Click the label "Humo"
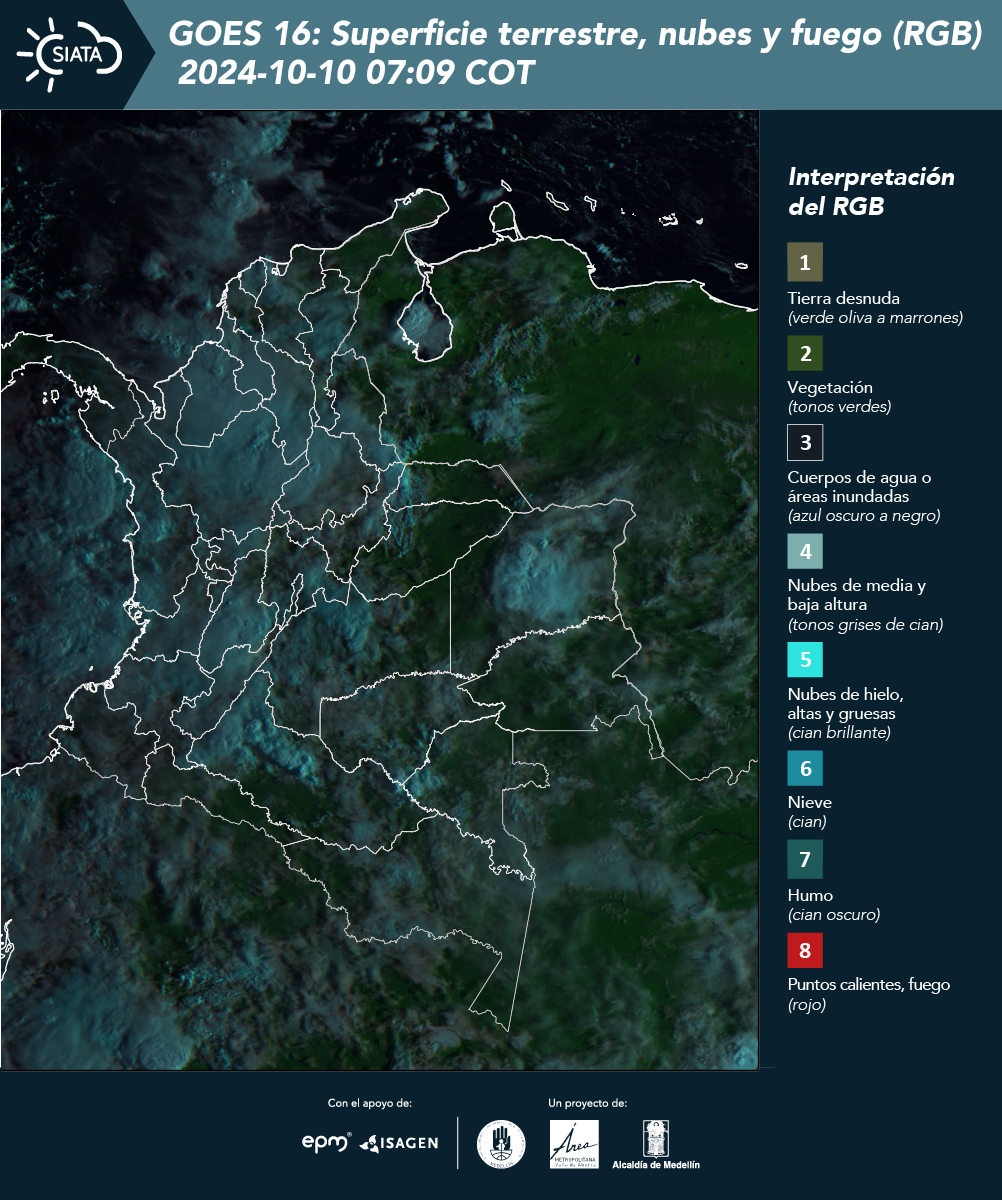Screen dimensions: 1002x1200 (810, 895)
